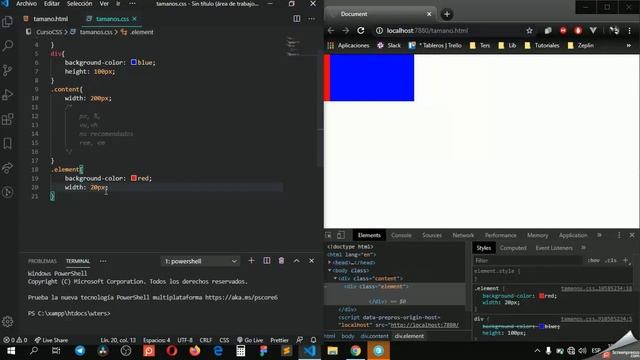Viewport: 640px width, 360px height.
Task: Show more bookmarks chevron in Chrome
Action: click(629, 45)
